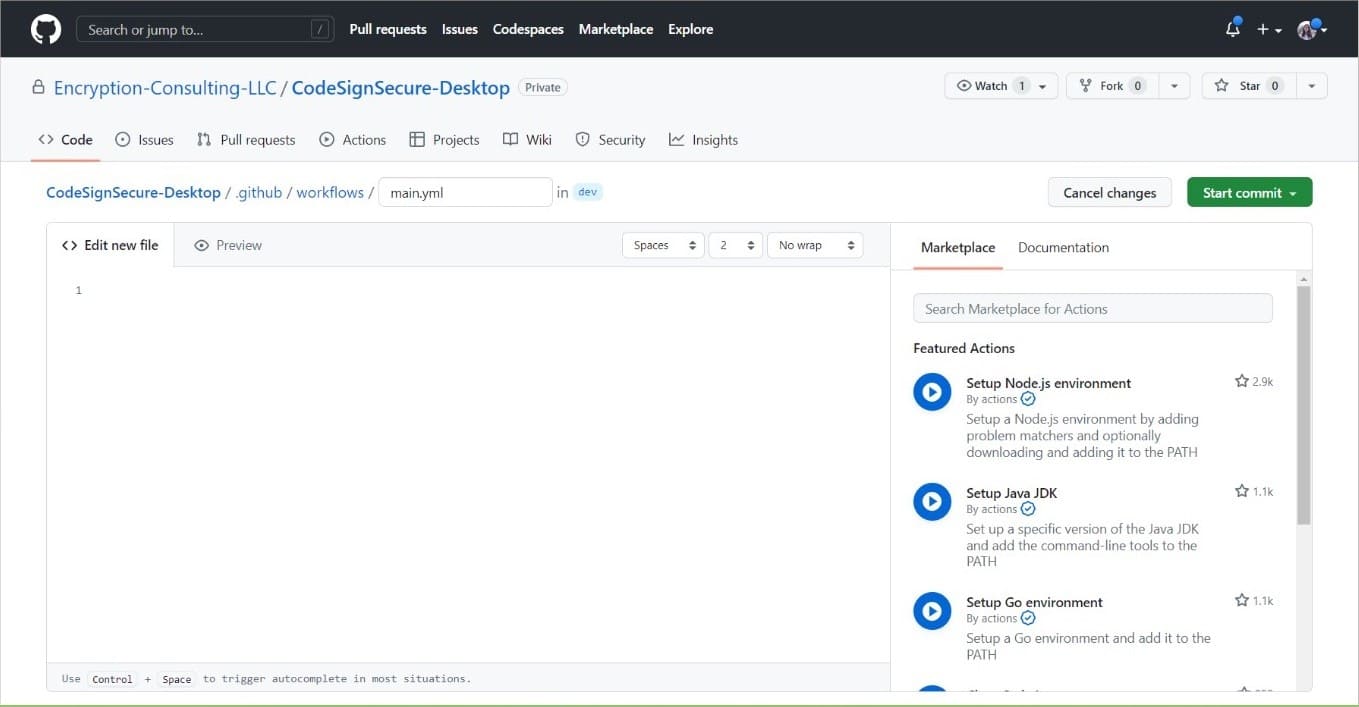Open Setup Node.js environment action
1359x707 pixels.
(x=1048, y=383)
